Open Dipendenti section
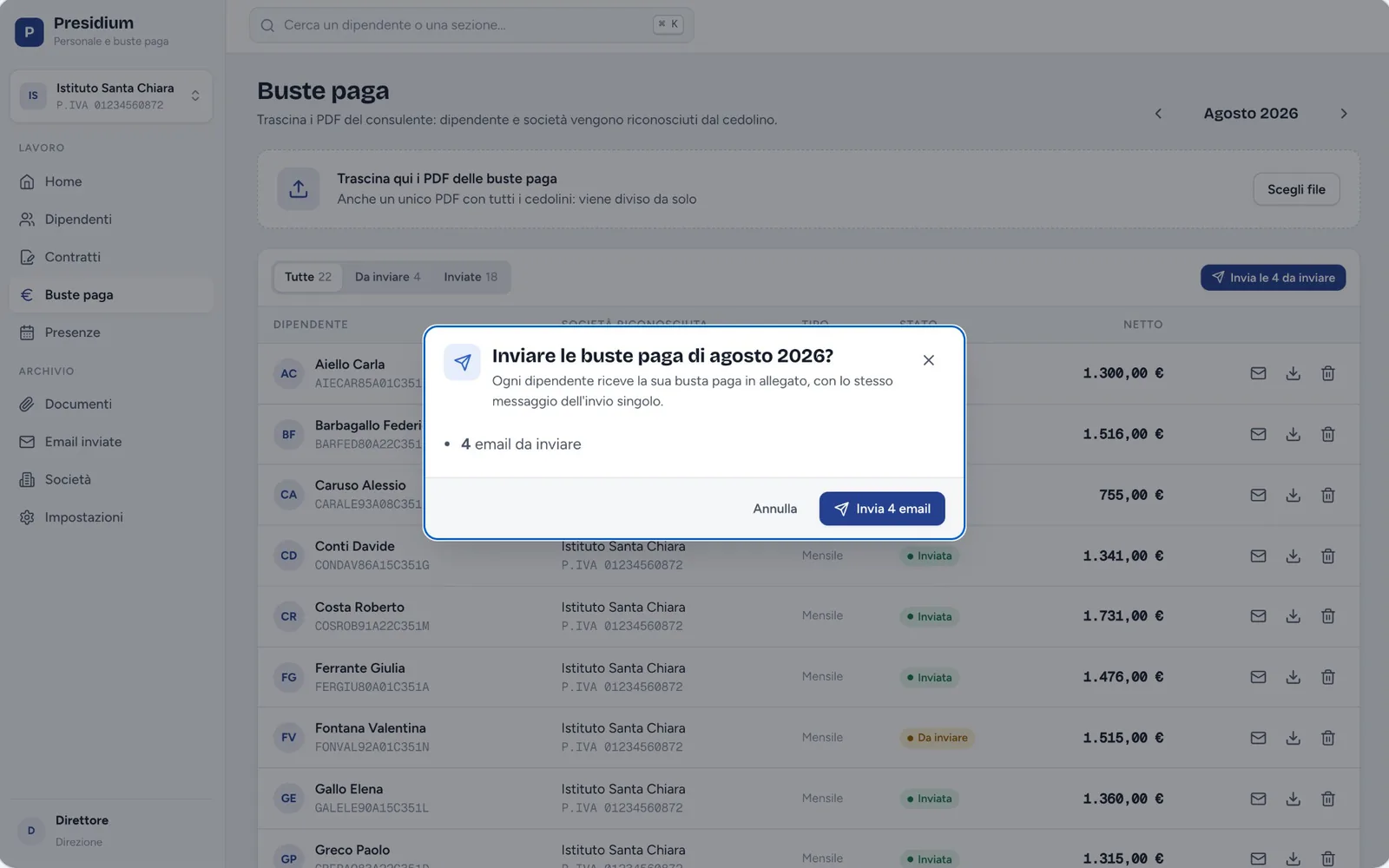The width and height of the screenshot is (1389, 868). (111, 220)
